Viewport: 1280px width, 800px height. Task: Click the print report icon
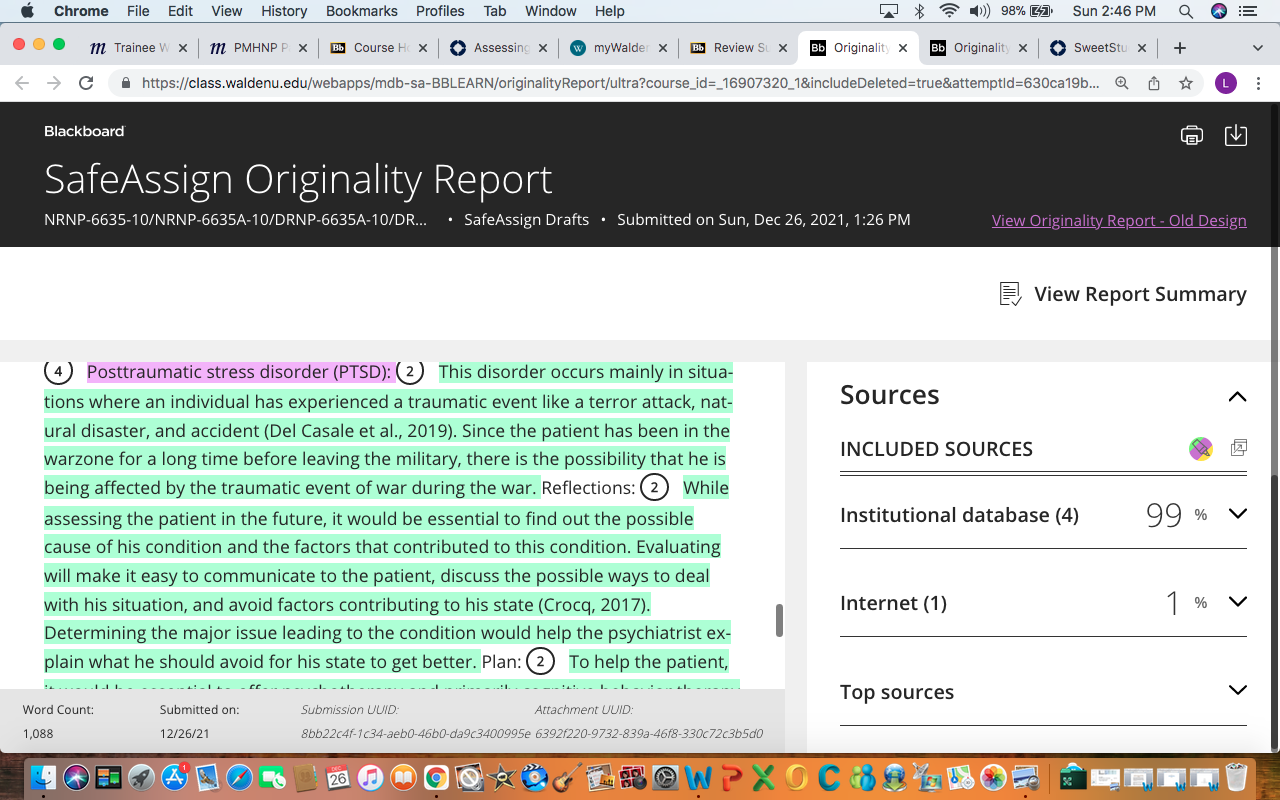(1191, 135)
